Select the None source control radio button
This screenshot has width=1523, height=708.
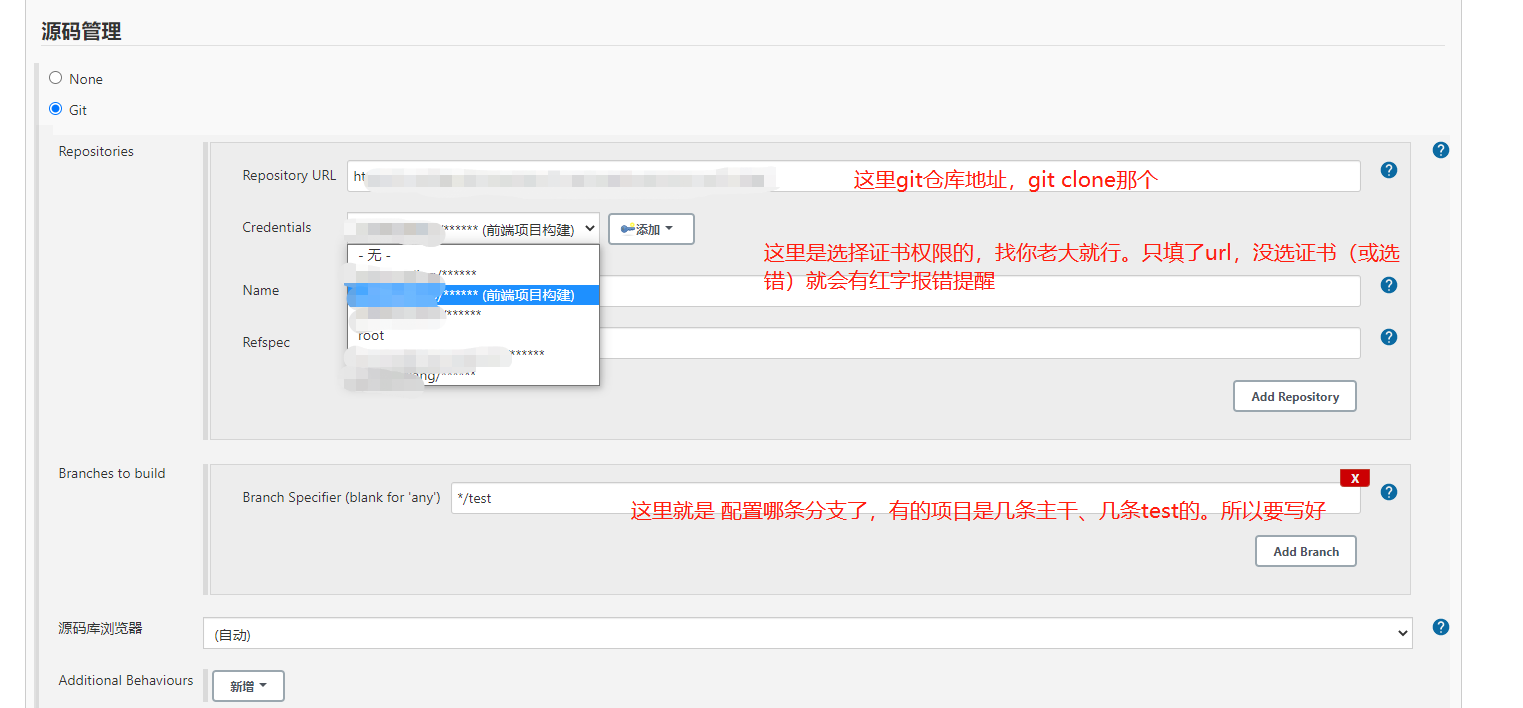click(x=55, y=78)
